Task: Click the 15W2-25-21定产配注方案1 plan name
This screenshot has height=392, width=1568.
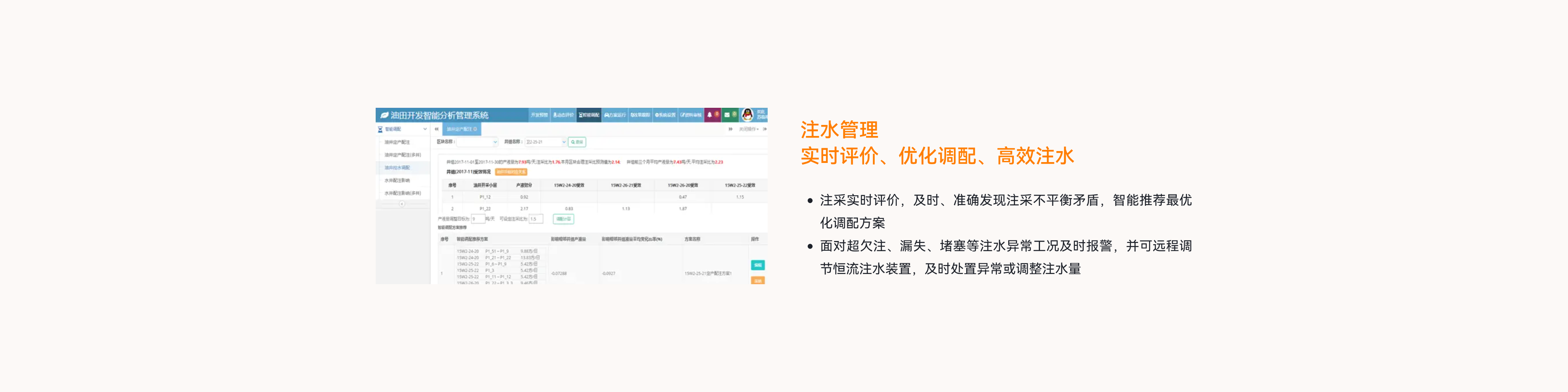Action: [708, 274]
